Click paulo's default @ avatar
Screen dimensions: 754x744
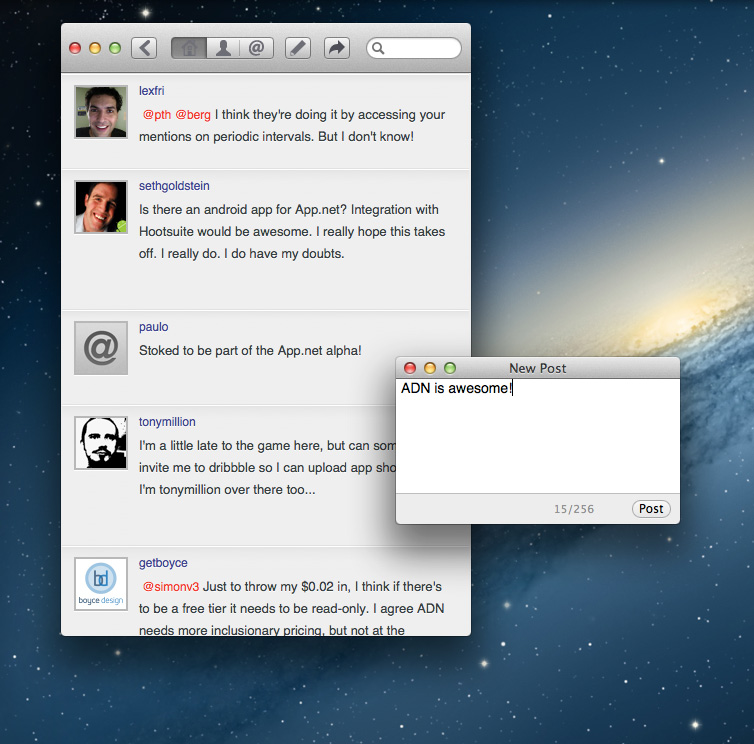(101, 348)
